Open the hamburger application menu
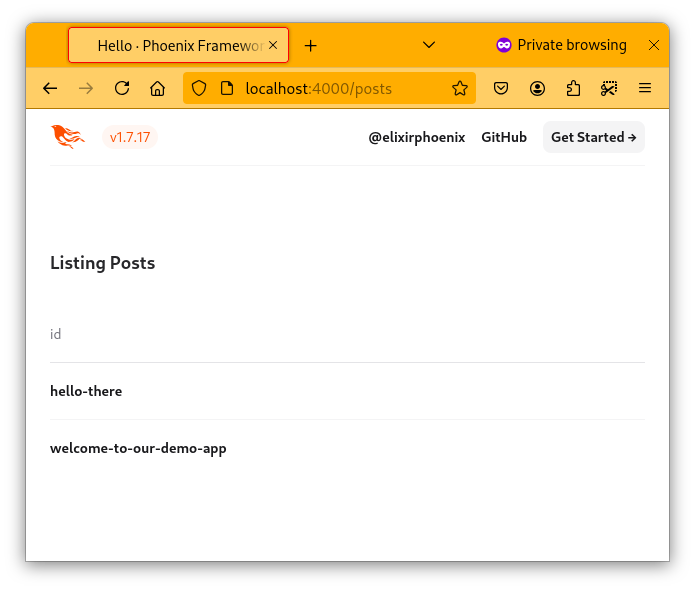Image resolution: width=695 pixels, height=590 pixels. (645, 88)
